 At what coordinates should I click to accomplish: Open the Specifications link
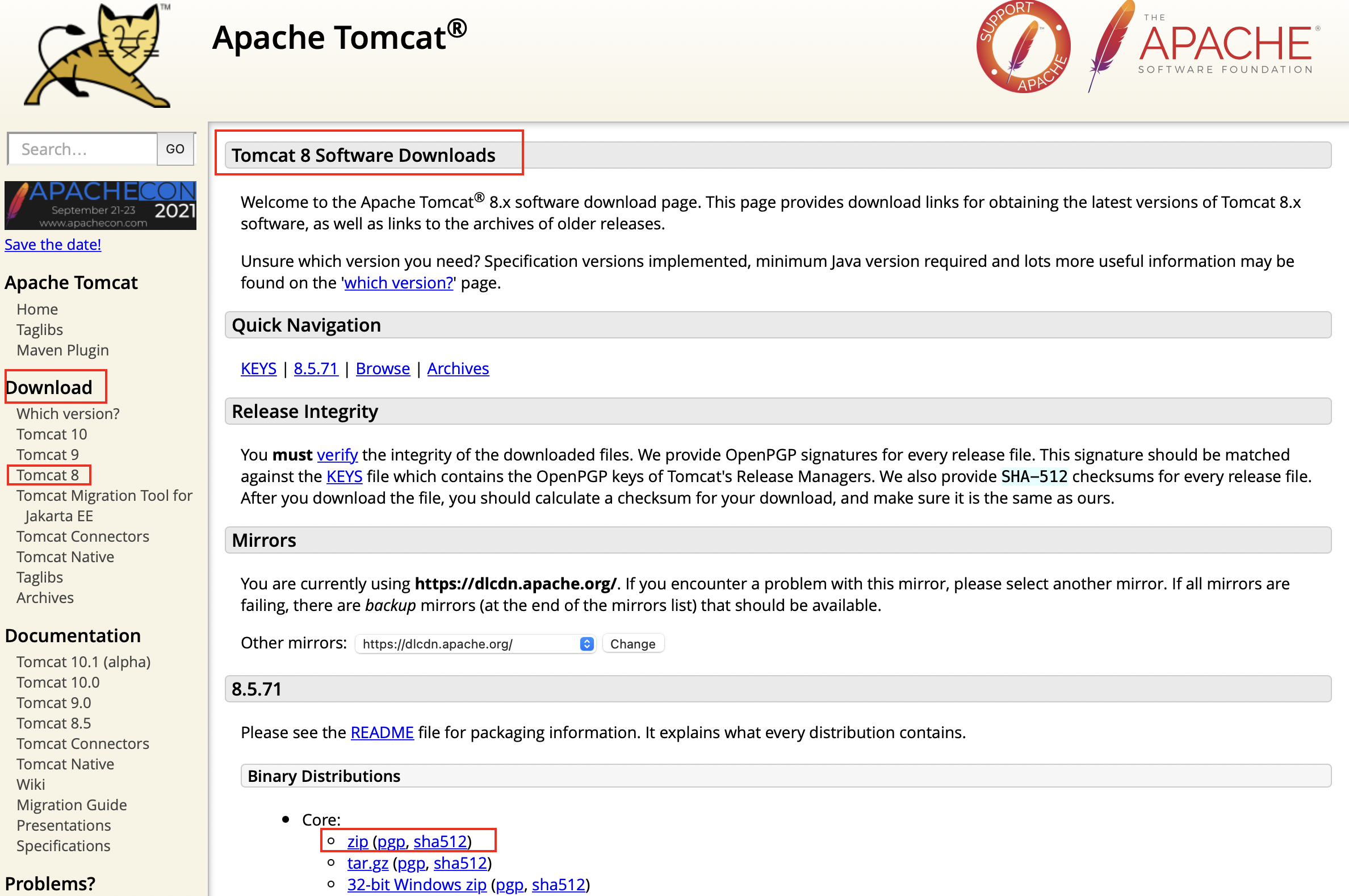coord(64,847)
